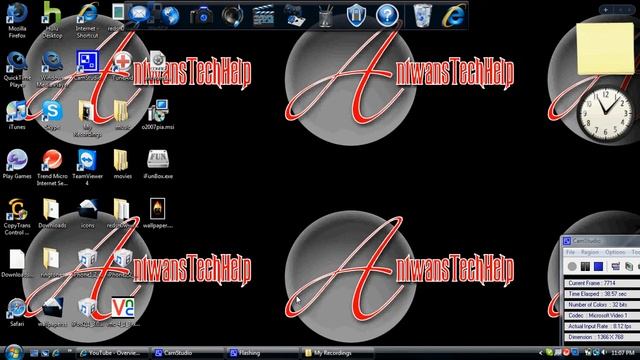Click the sidebar add gadgets plus button
Image resolution: width=640 pixels, height=360 pixels.
coord(606,9)
